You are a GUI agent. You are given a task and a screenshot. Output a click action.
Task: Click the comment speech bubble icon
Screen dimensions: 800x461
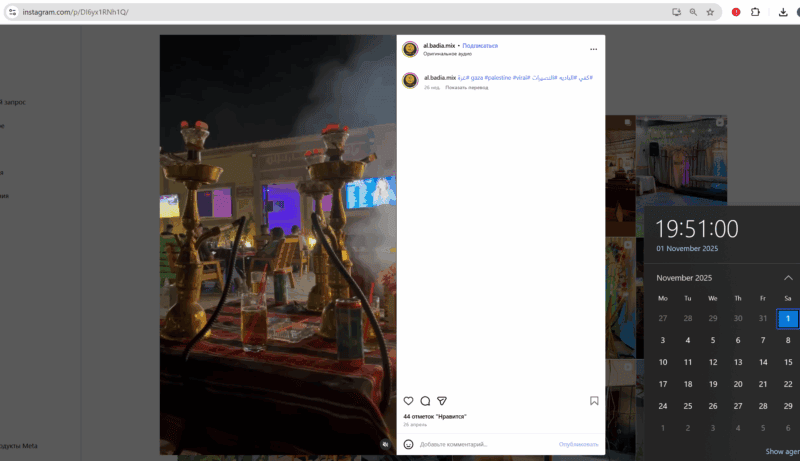coord(425,401)
